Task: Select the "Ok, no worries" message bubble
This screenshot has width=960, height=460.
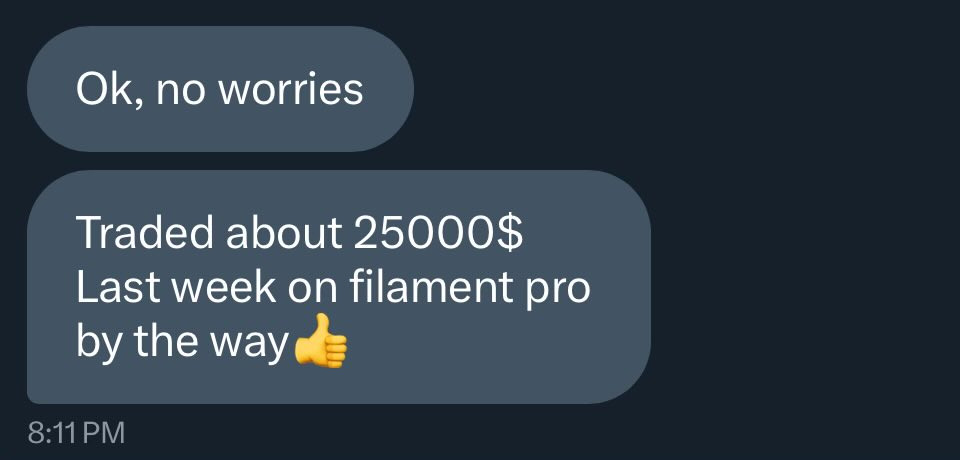Action: pyautogui.click(x=220, y=89)
